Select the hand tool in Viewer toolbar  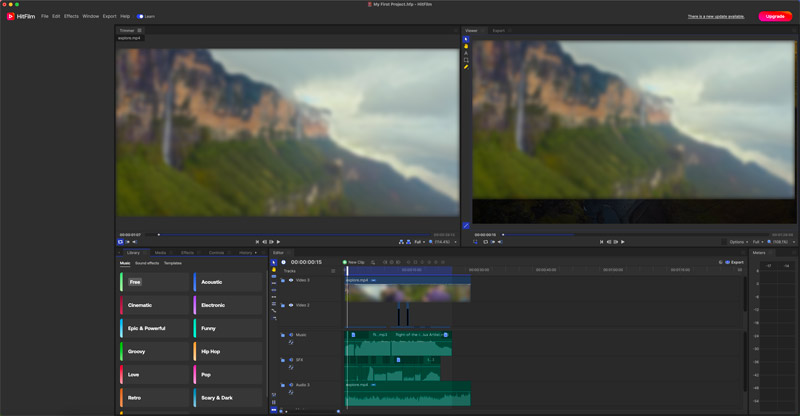tap(466, 46)
